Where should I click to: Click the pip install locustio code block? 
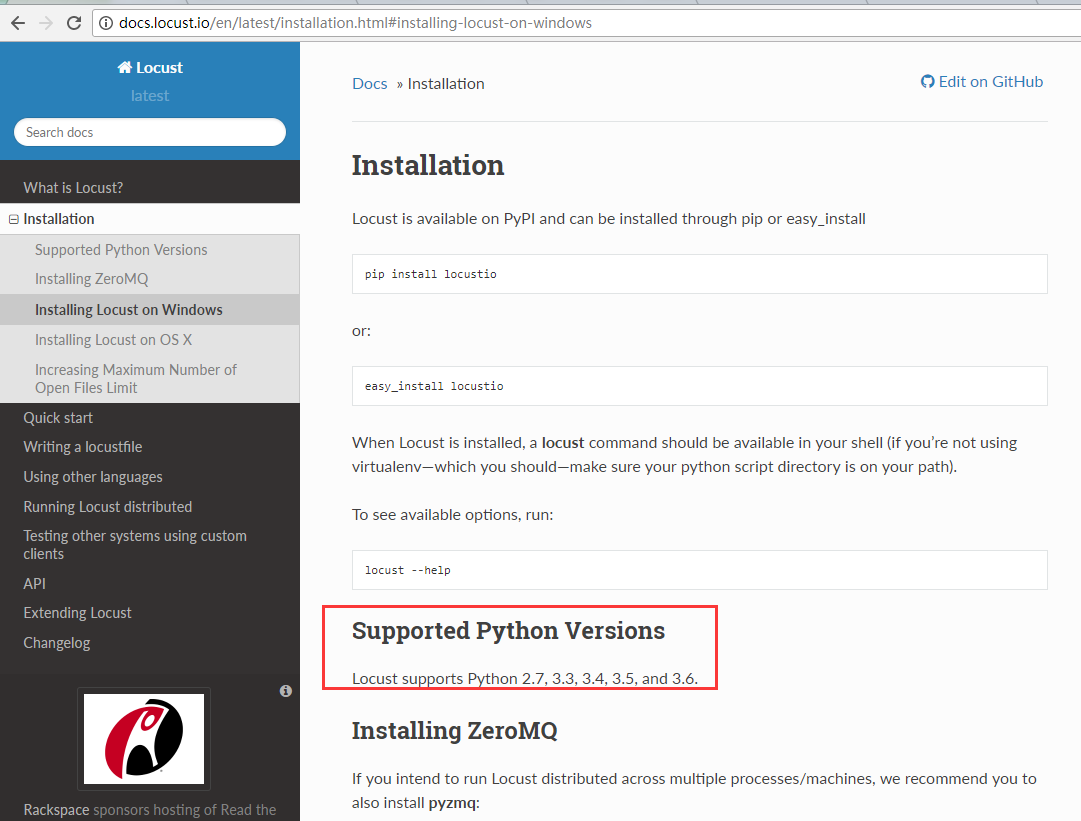[700, 274]
